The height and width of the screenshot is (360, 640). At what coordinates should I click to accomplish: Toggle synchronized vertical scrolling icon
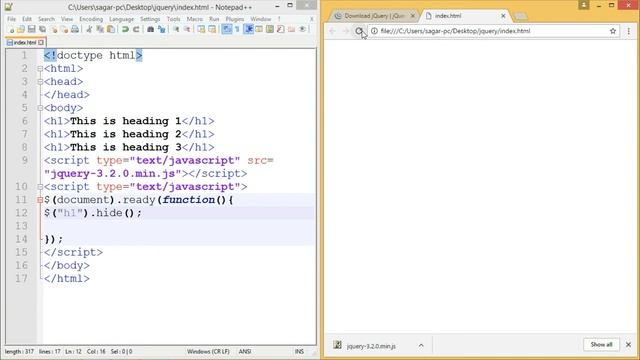tap(201, 29)
